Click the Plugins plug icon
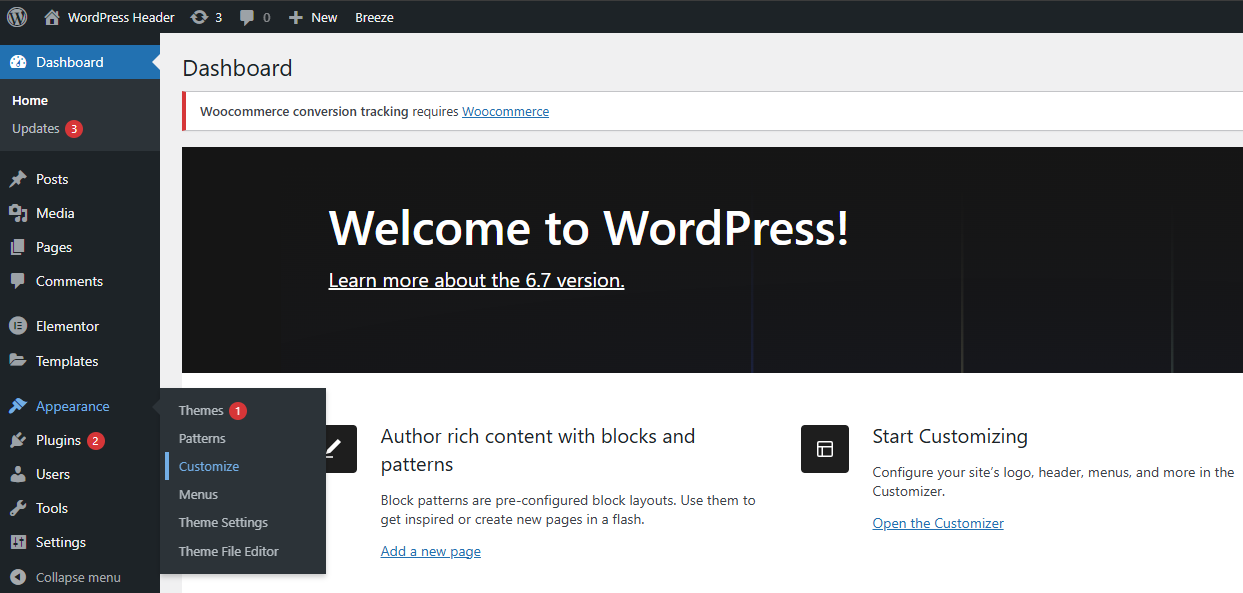The image size is (1243, 593). point(18,440)
